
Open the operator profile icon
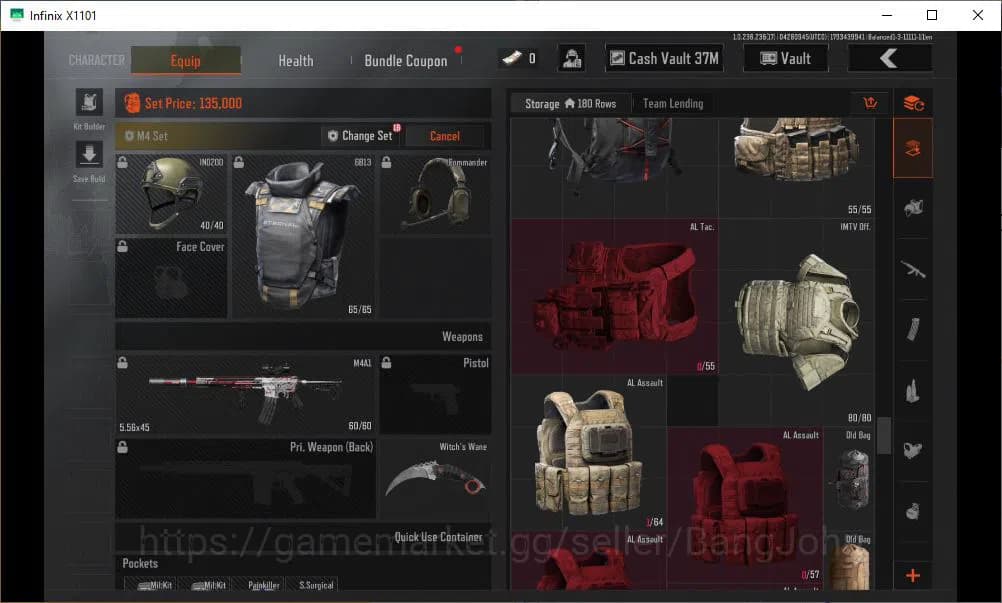tap(571, 58)
